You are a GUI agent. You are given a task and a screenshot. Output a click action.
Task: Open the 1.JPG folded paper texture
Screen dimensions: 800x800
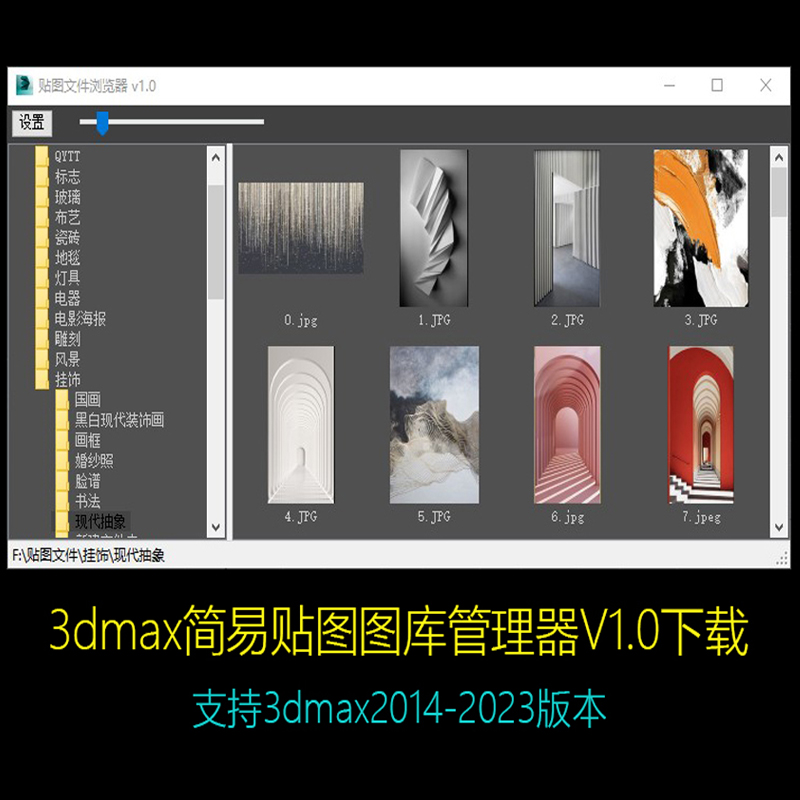point(432,230)
